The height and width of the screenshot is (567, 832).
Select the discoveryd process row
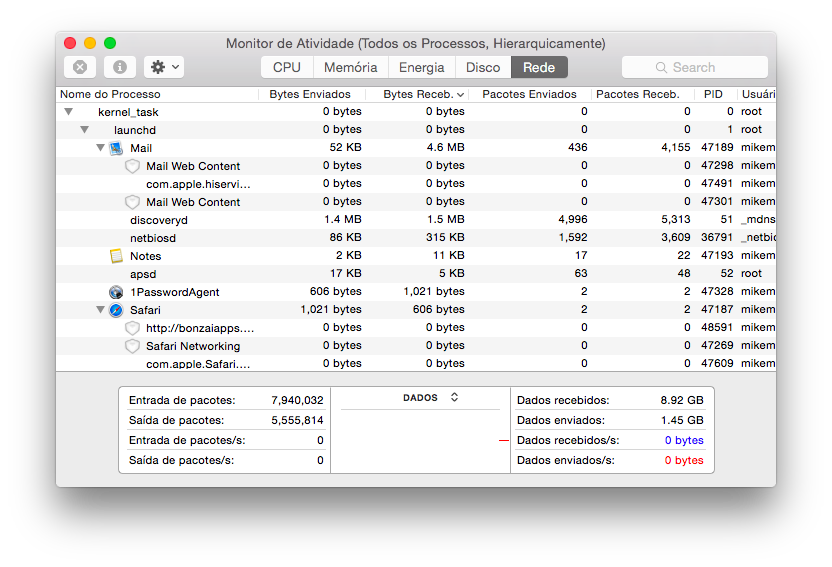pyautogui.click(x=416, y=220)
